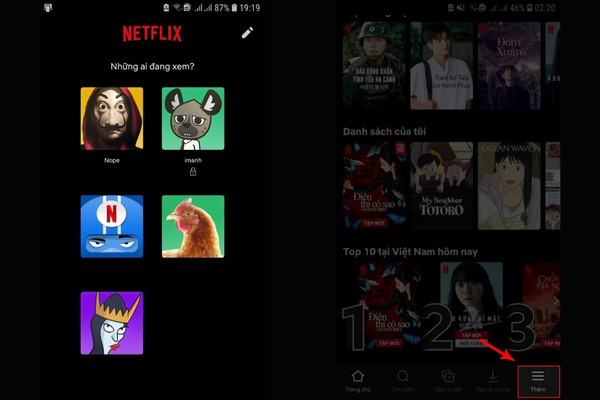This screenshot has width=600, height=400.
Task: Open the number 1 title in Top 10
Action: coord(388,306)
